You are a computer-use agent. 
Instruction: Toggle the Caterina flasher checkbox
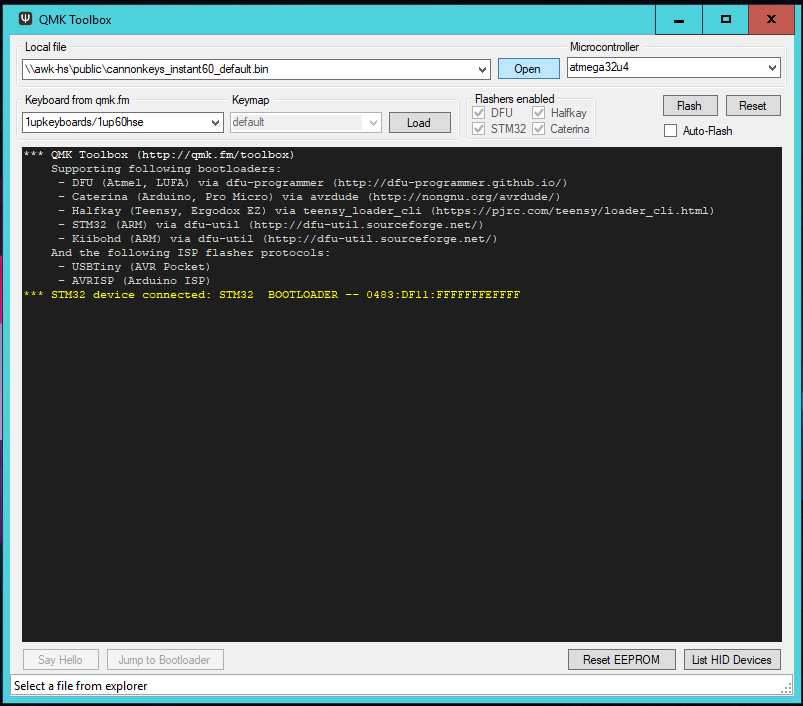[x=539, y=129]
